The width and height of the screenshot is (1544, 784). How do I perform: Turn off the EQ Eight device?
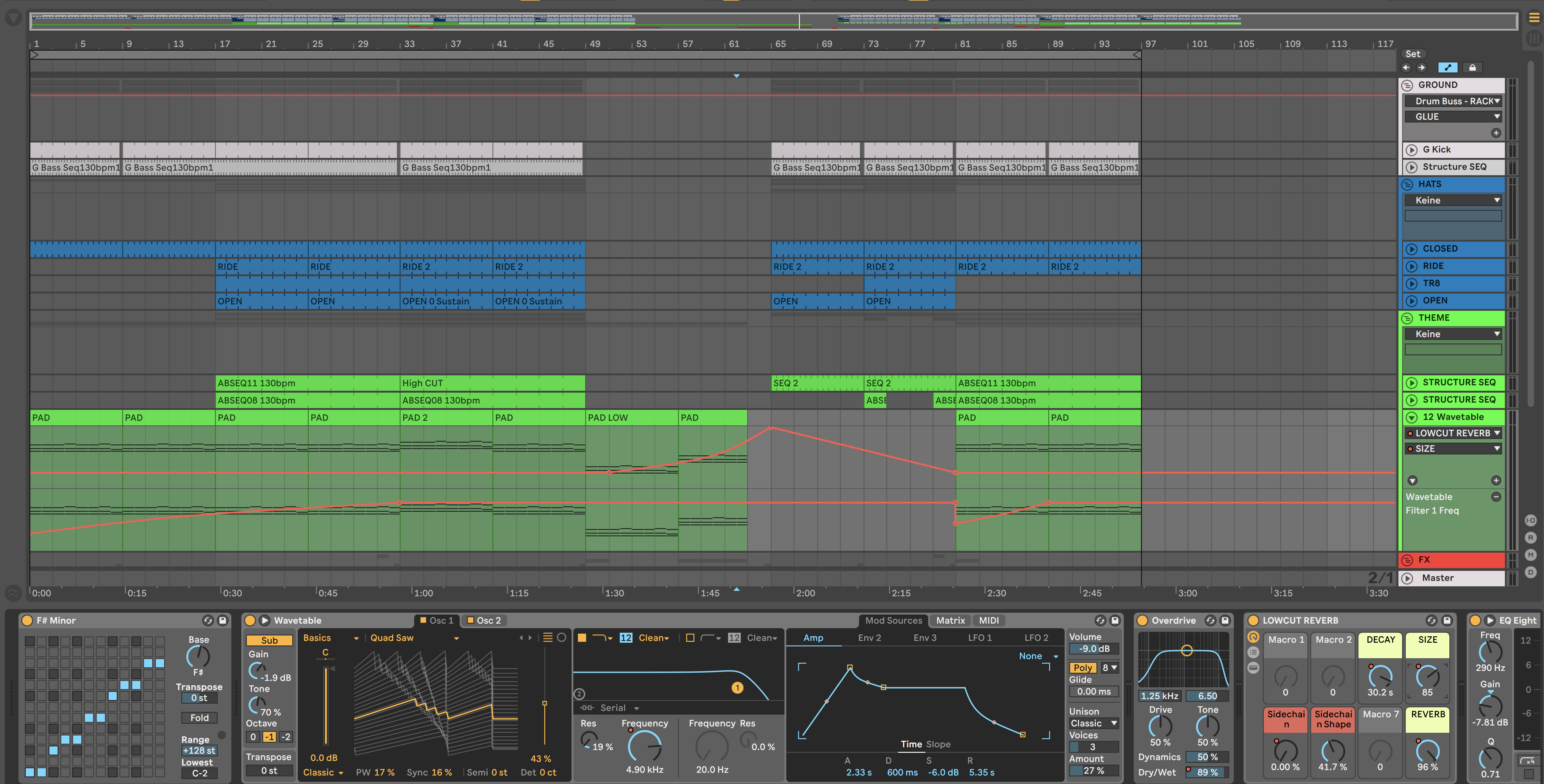[x=1475, y=620]
